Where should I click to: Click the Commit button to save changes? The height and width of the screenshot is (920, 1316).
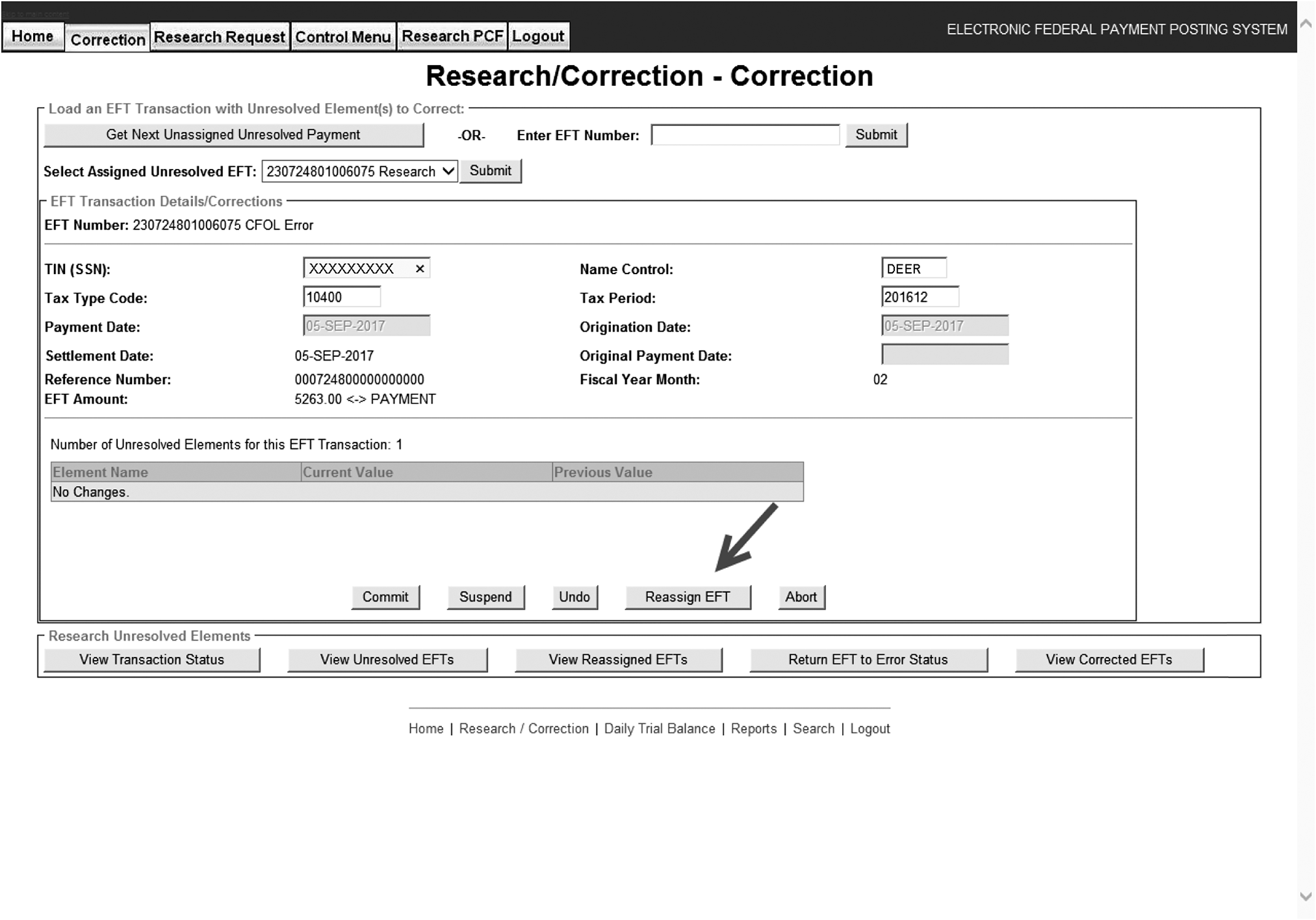[385, 597]
